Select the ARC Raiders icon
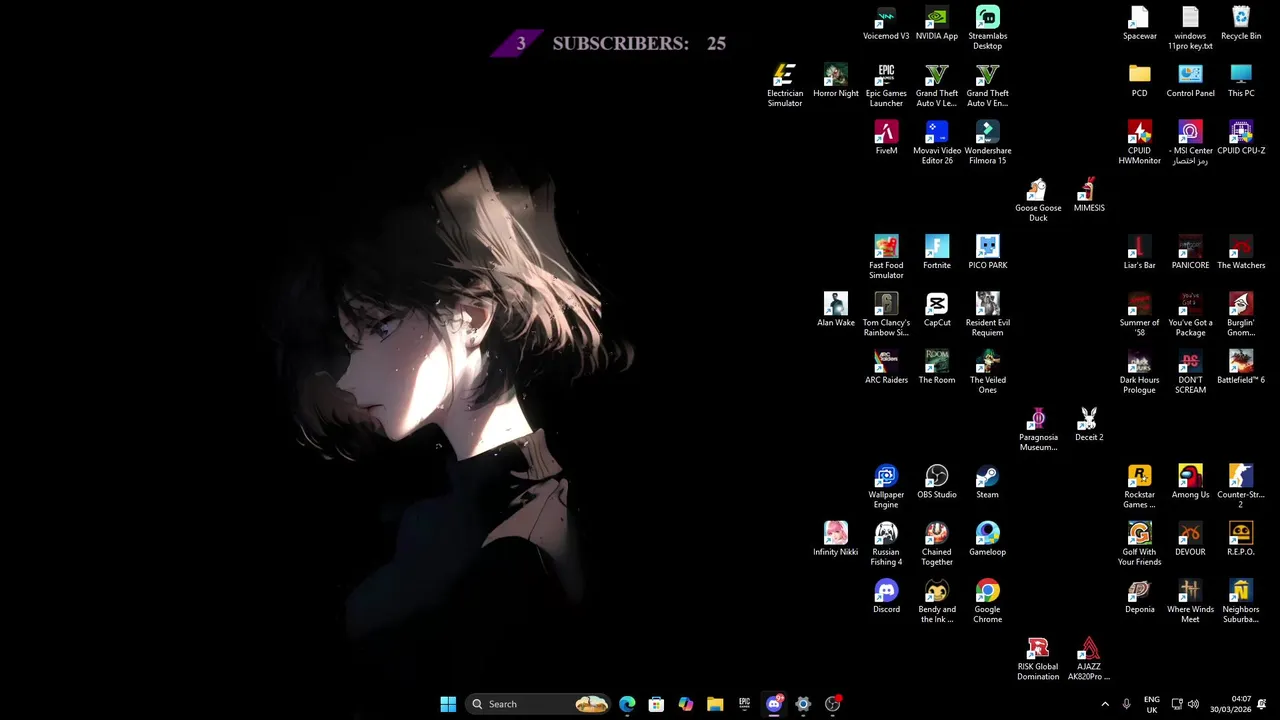This screenshot has height=720, width=1280. click(886, 367)
